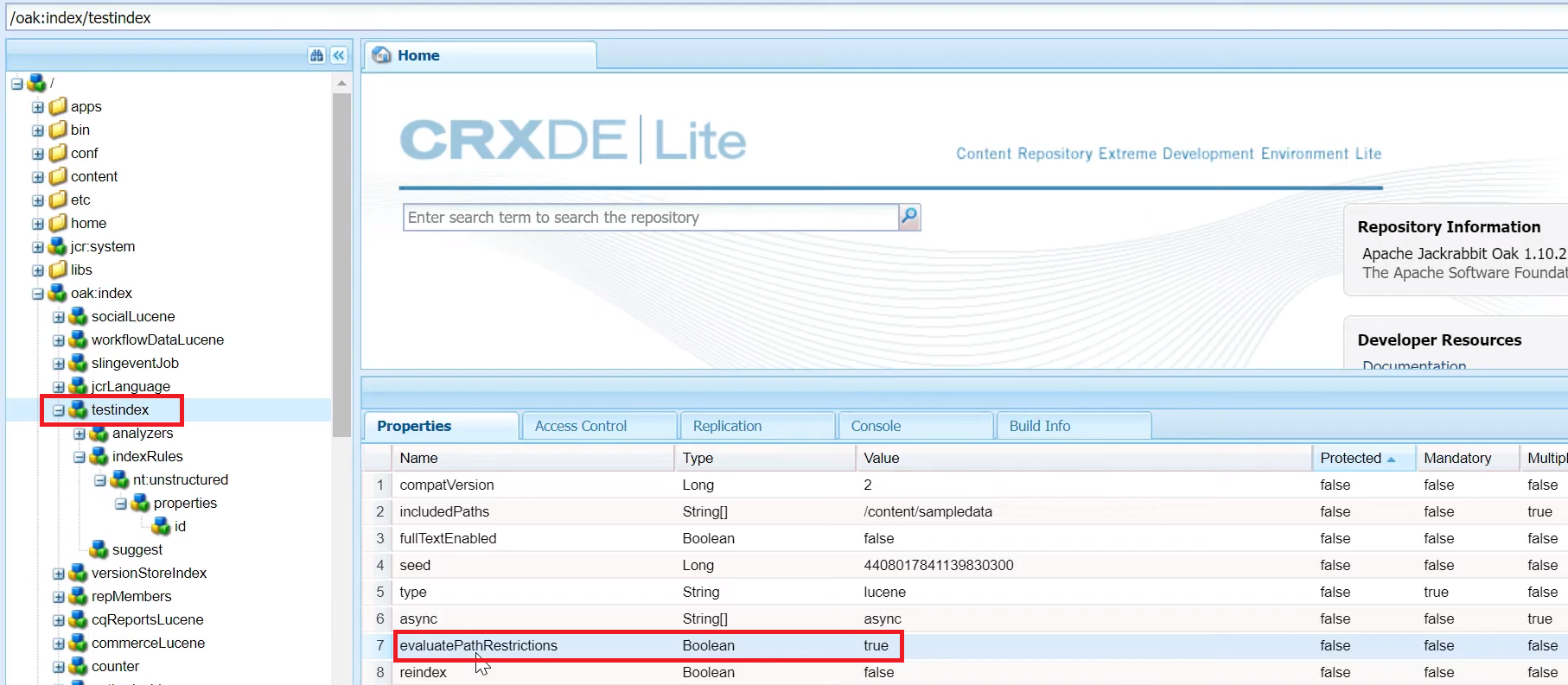Select the async property name cell

coord(532,618)
